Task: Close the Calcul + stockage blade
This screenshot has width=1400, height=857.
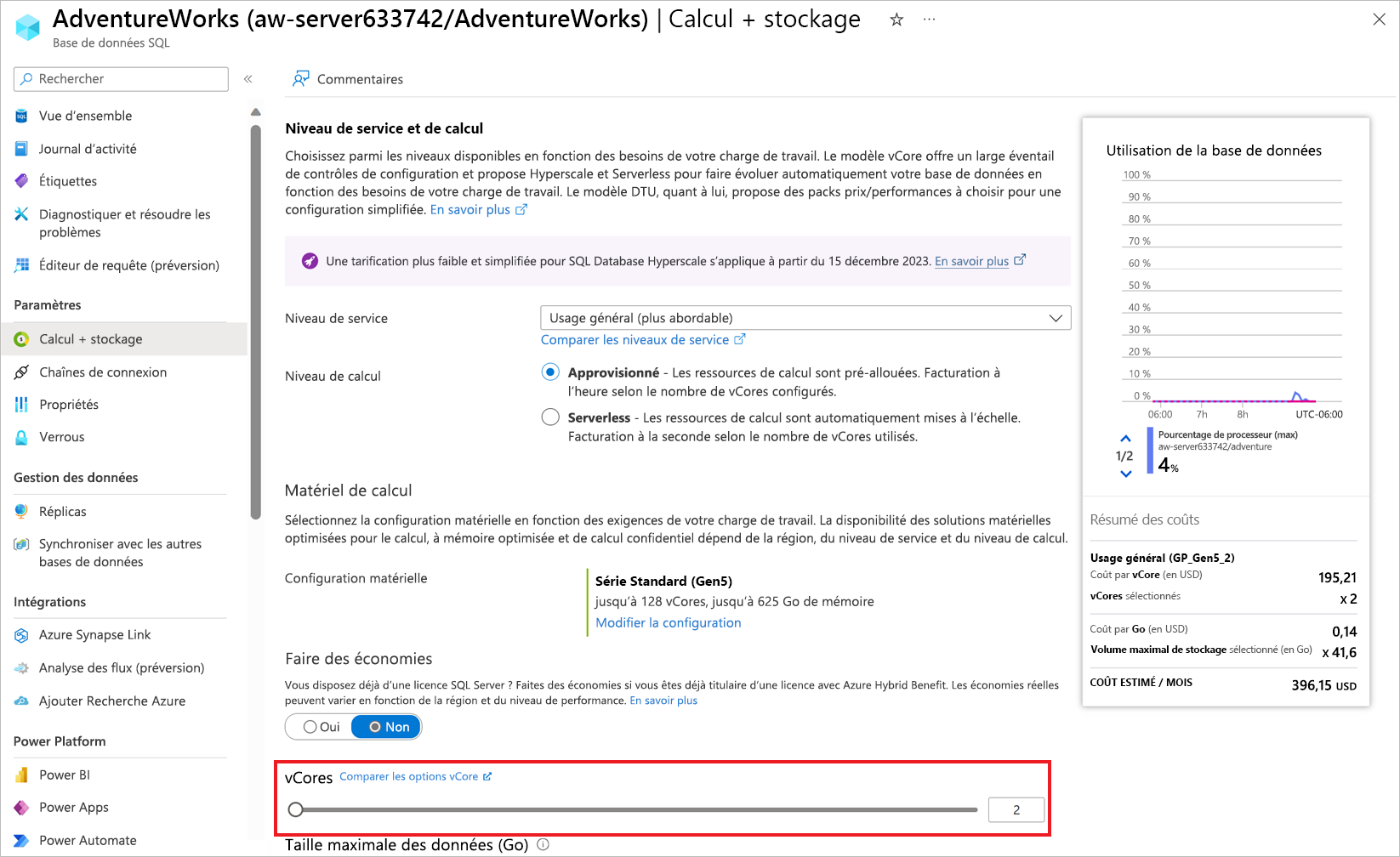Action: 1379,19
